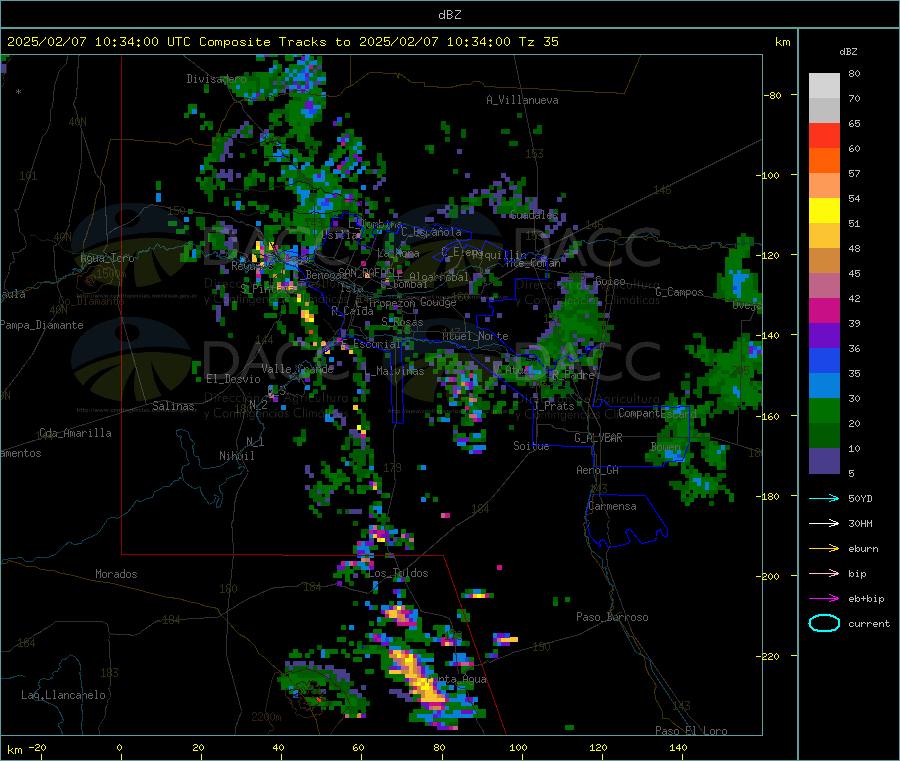Click the Nihuil location label

point(236,456)
